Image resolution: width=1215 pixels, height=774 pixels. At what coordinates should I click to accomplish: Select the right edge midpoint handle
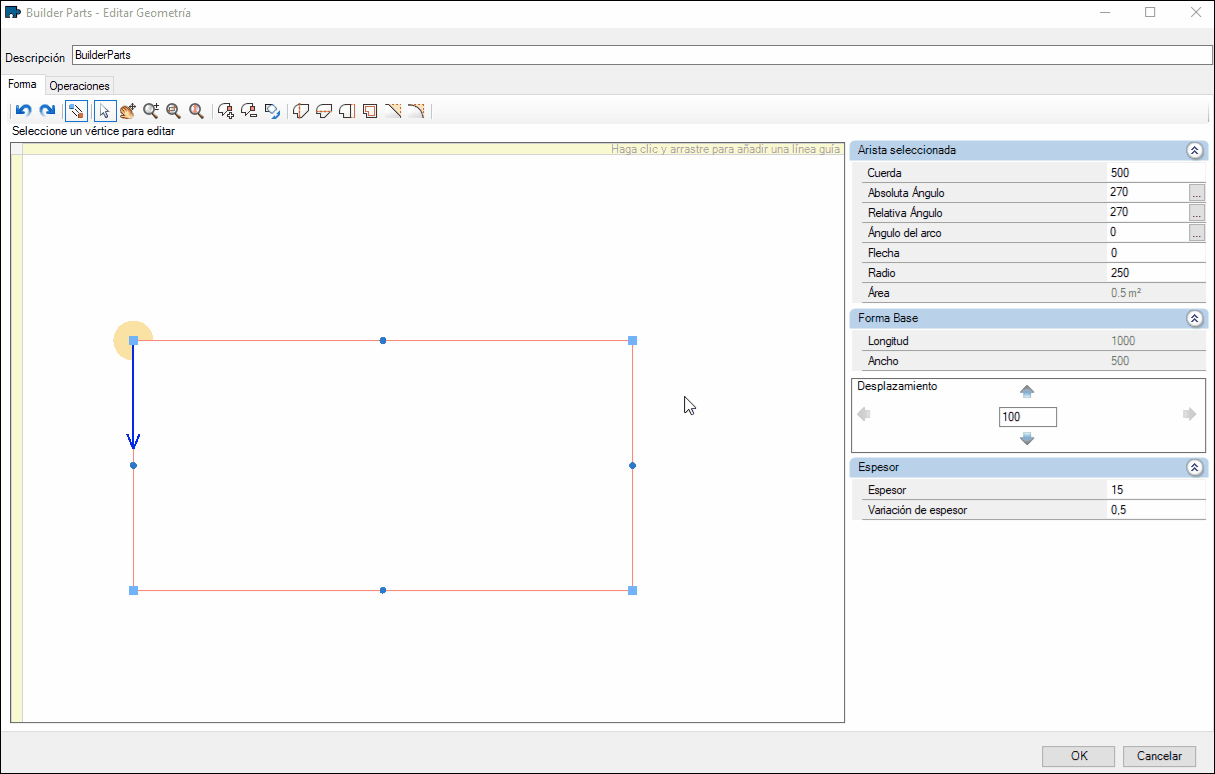(x=633, y=466)
